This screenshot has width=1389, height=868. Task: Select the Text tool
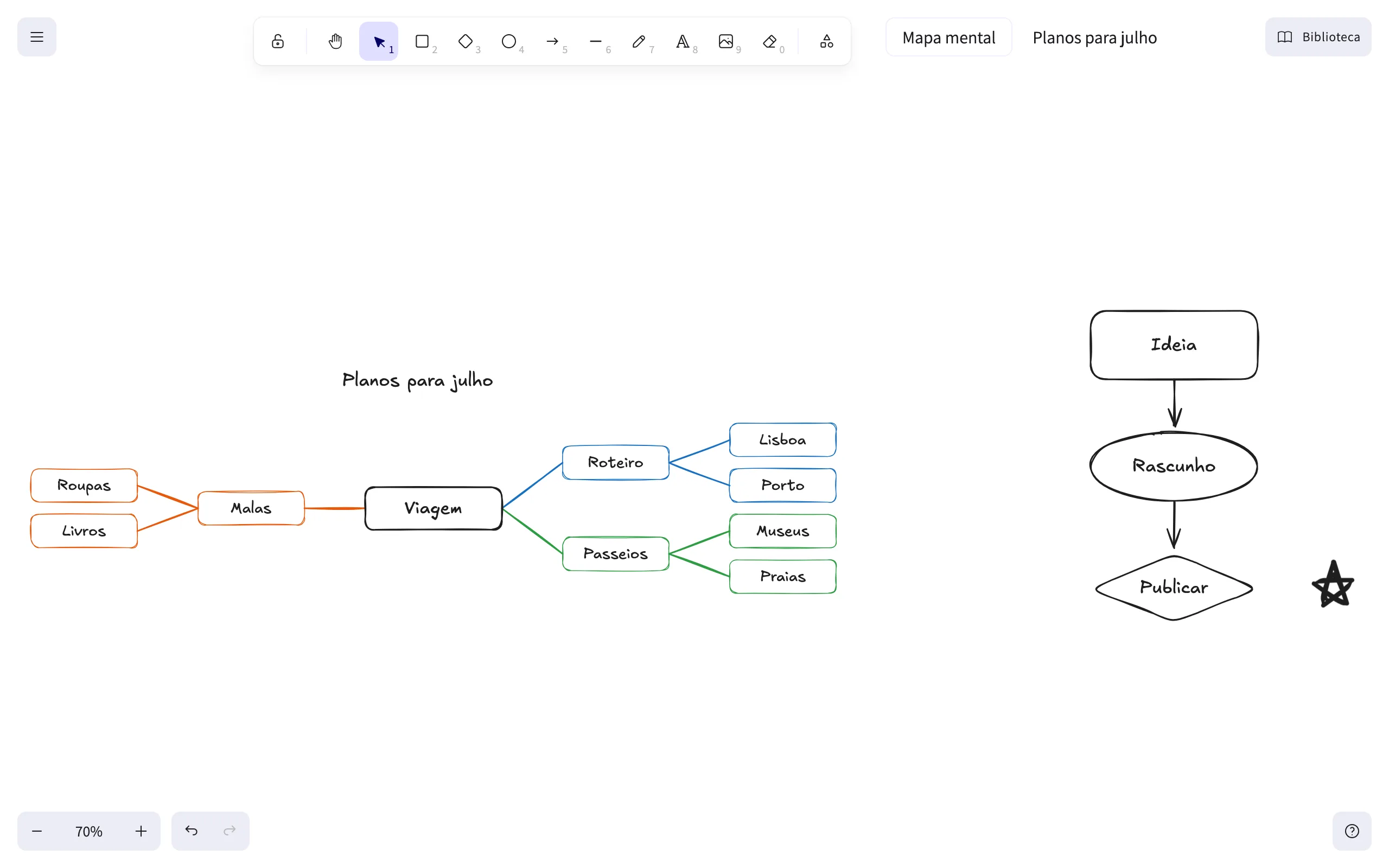[x=683, y=41]
